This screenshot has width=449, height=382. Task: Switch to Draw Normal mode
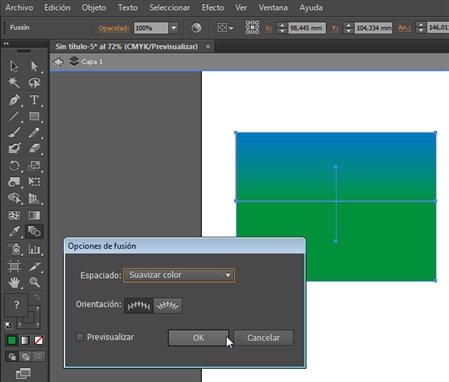point(12,357)
